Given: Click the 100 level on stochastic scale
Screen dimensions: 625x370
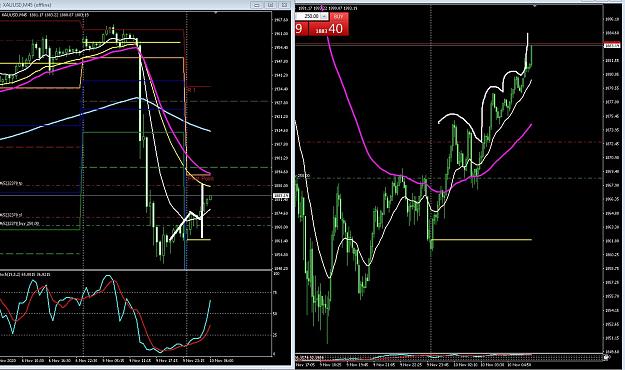Looking at the screenshot, I should click(276, 274).
